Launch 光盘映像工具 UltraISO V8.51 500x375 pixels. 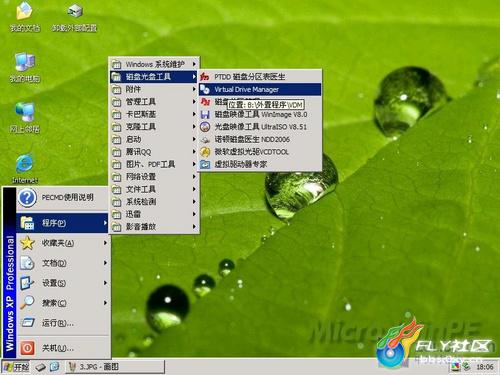click(x=260, y=127)
